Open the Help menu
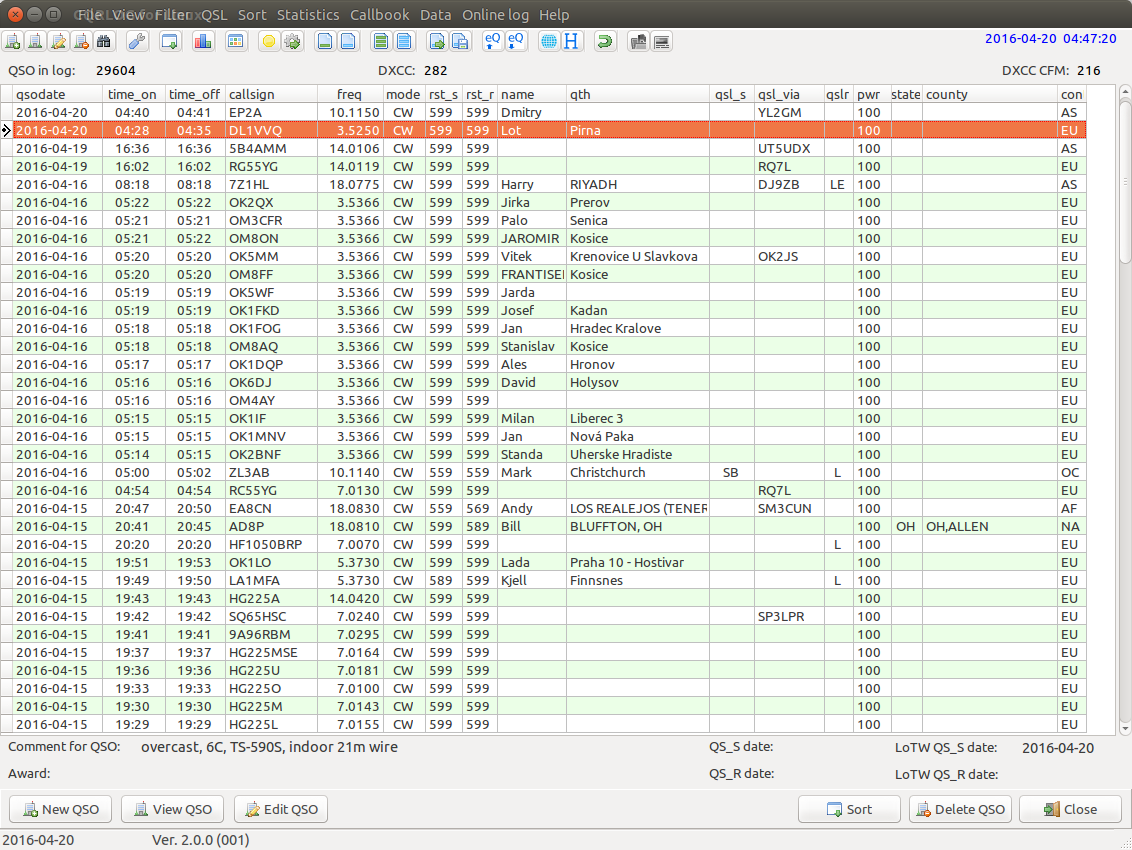1132x850 pixels. pos(554,14)
